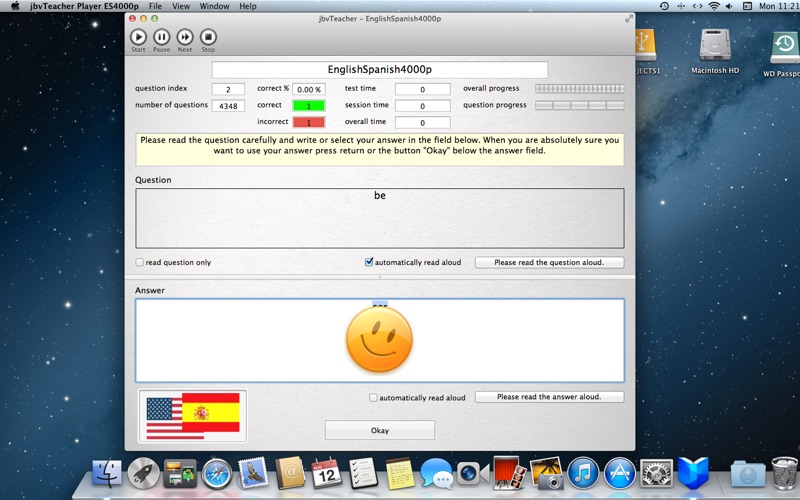Open Reminders from the Dock
The height and width of the screenshot is (500, 800).
click(x=363, y=474)
